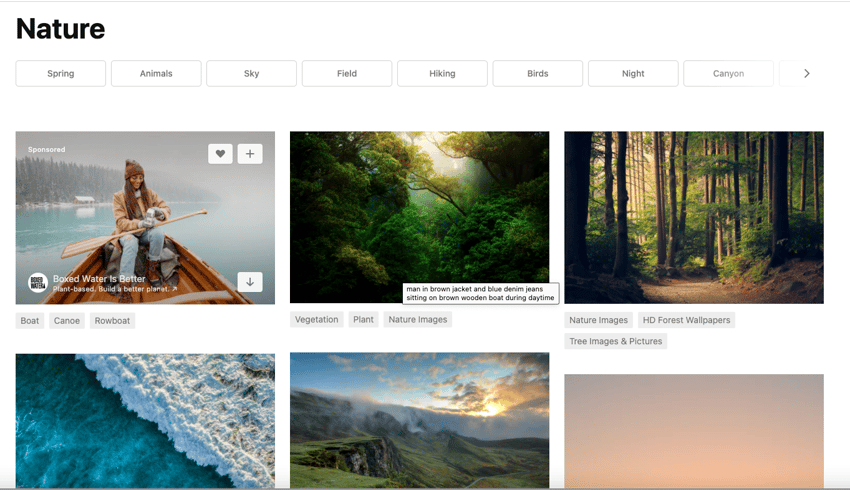Open the Plant tag
This screenshot has width=850, height=490.
click(363, 319)
